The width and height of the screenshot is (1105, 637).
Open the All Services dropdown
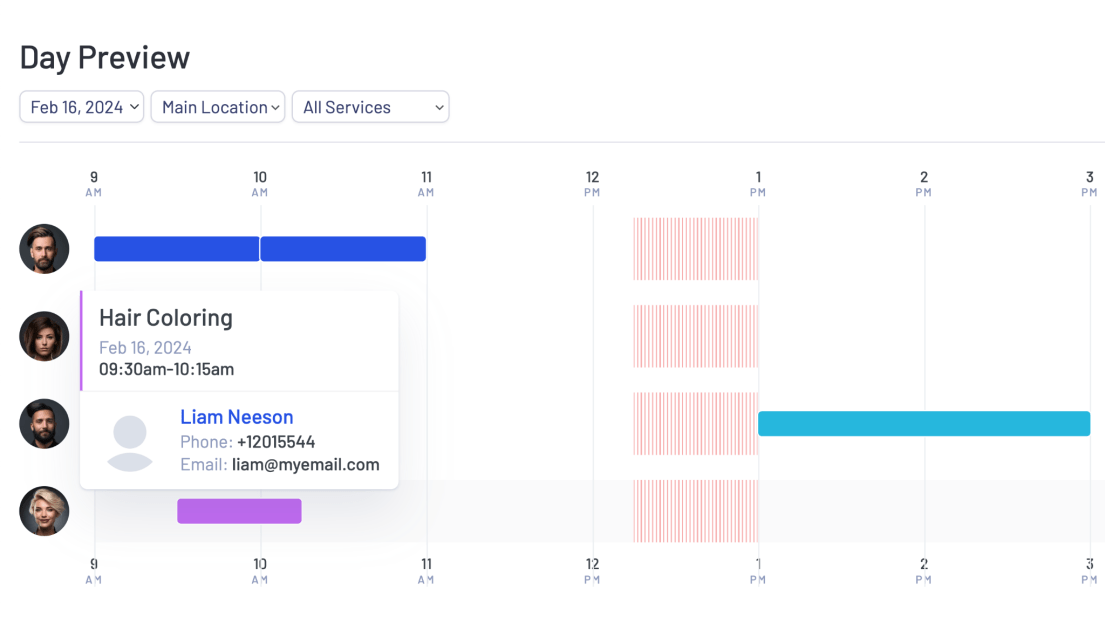[371, 107]
